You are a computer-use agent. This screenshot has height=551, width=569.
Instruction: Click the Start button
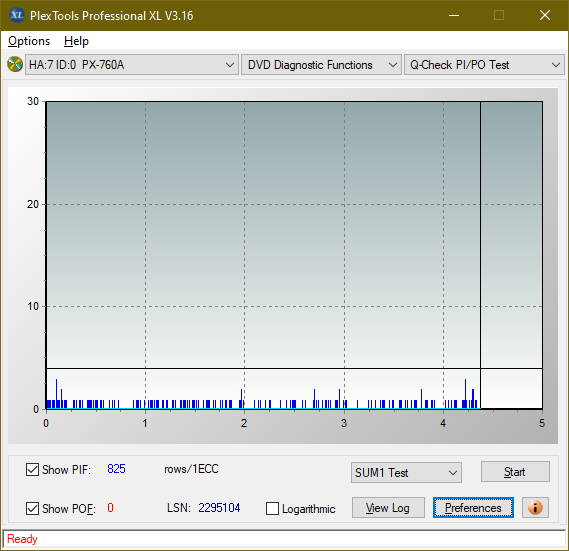[x=515, y=472]
